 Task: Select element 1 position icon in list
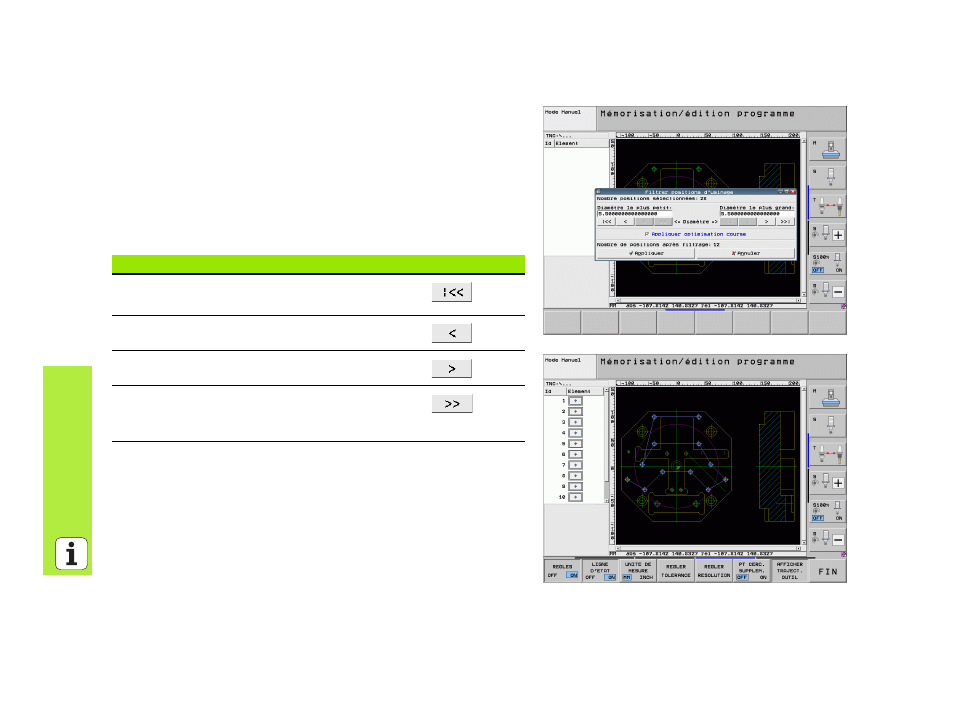[x=575, y=401]
